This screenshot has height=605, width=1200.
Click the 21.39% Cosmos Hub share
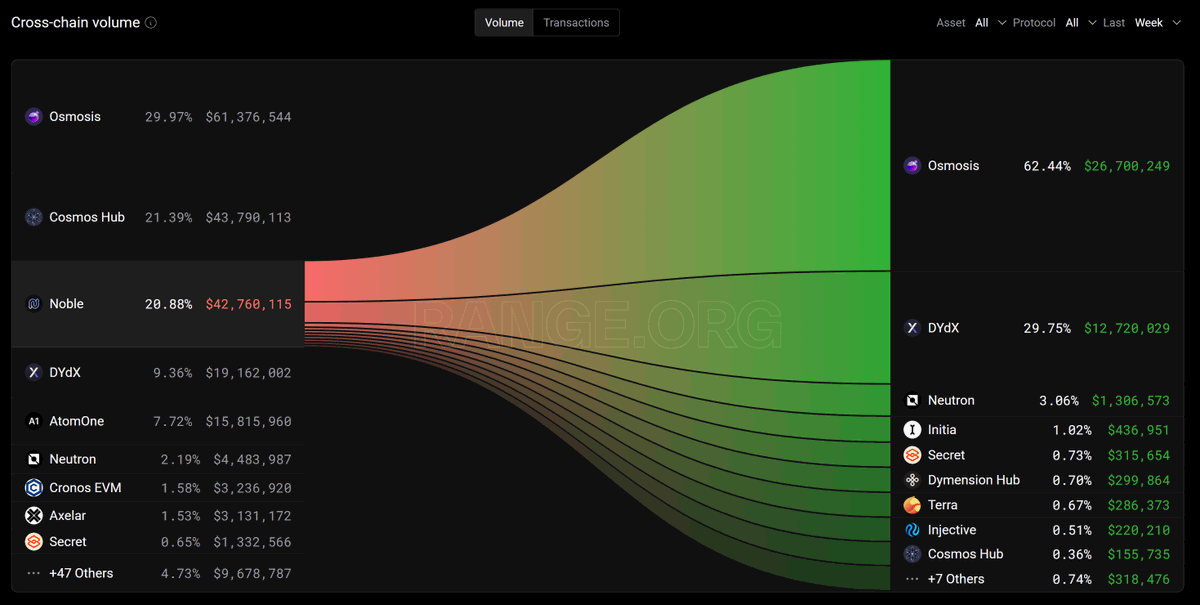pos(168,217)
